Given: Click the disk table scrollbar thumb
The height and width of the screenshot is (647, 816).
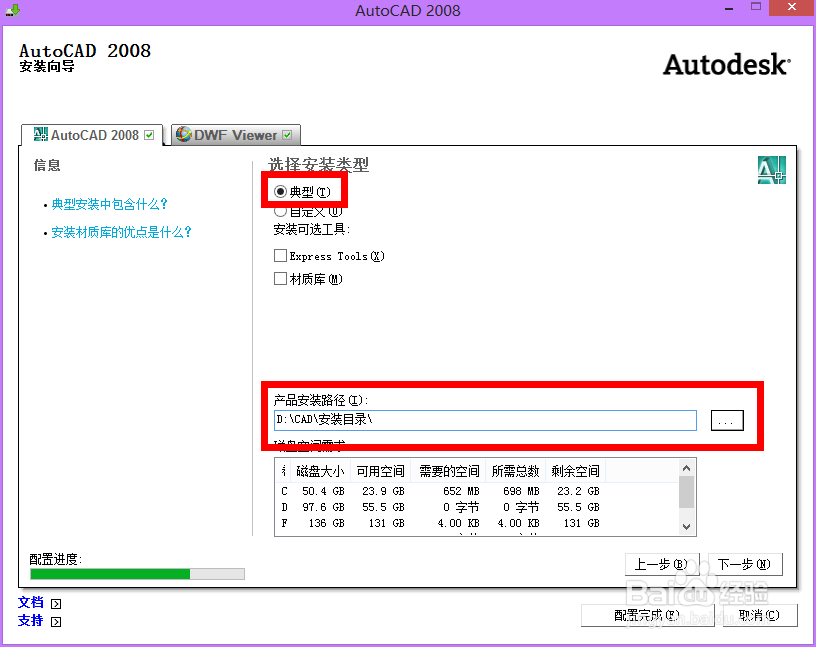Looking at the screenshot, I should pyautogui.click(x=686, y=492).
